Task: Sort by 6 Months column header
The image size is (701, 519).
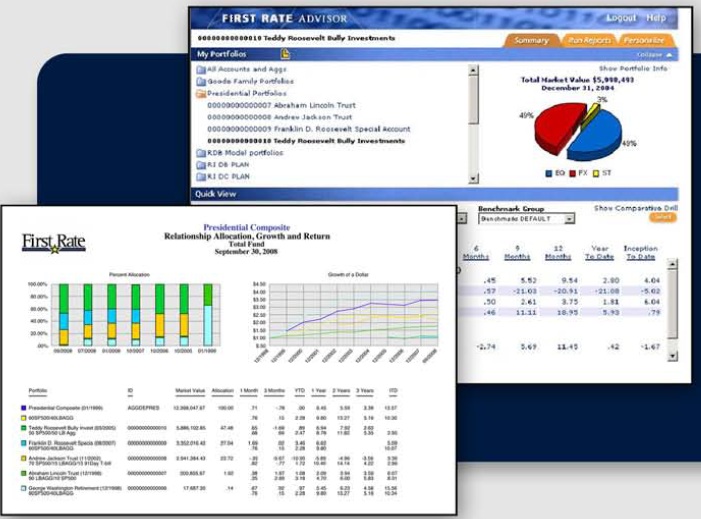Action: (x=476, y=253)
